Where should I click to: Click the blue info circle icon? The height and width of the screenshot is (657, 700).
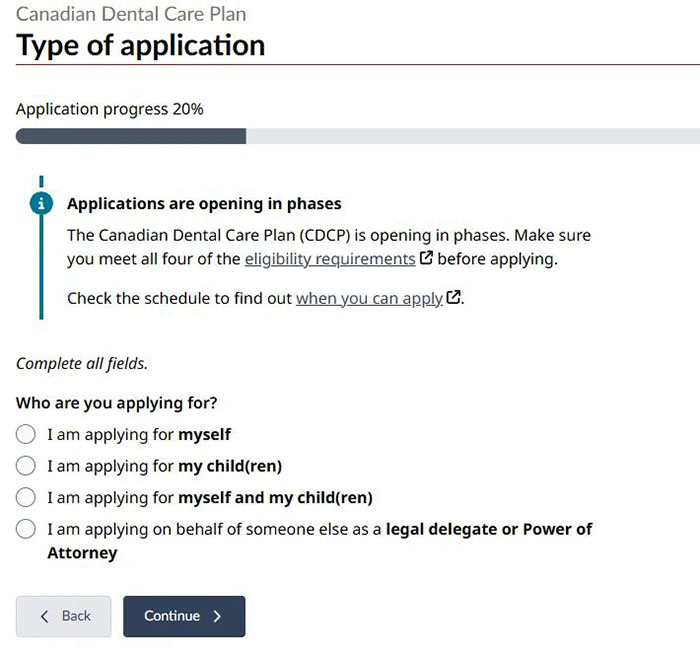click(41, 203)
